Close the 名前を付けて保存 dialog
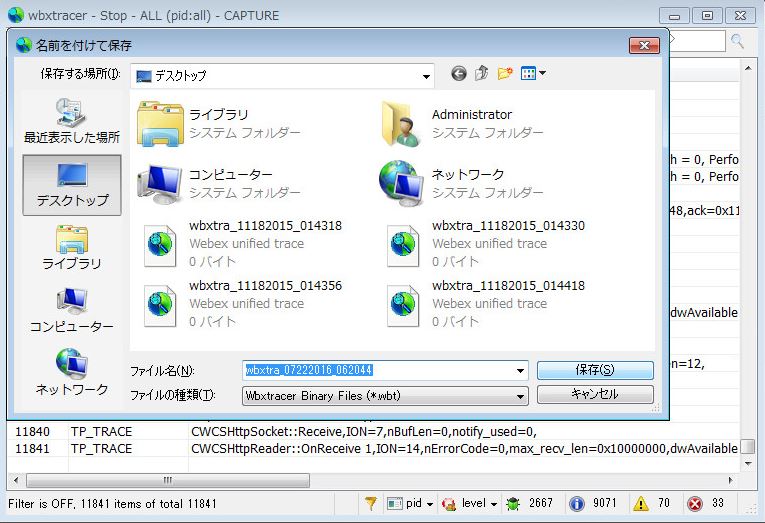The width and height of the screenshot is (765, 523). (644, 45)
